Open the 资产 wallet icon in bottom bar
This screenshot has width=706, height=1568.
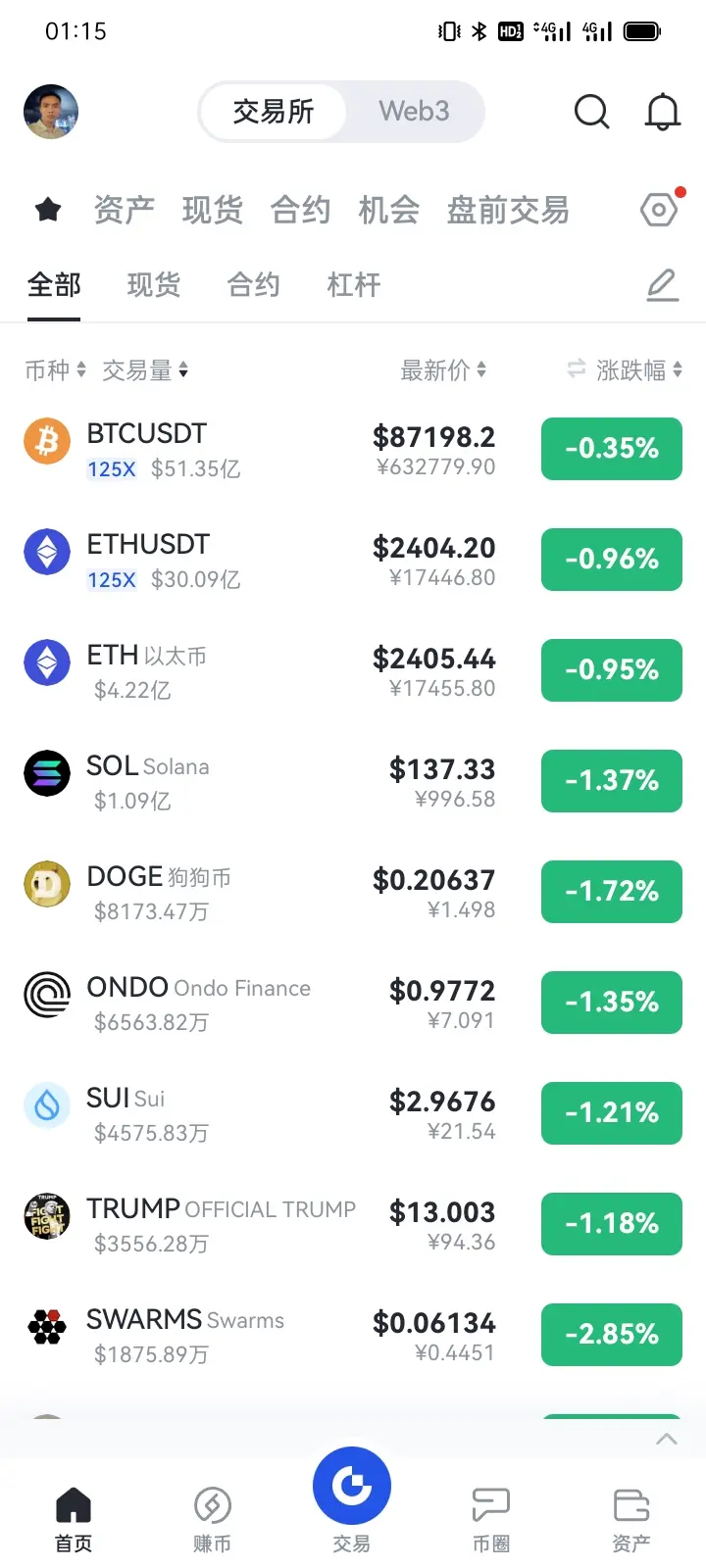tap(631, 1504)
